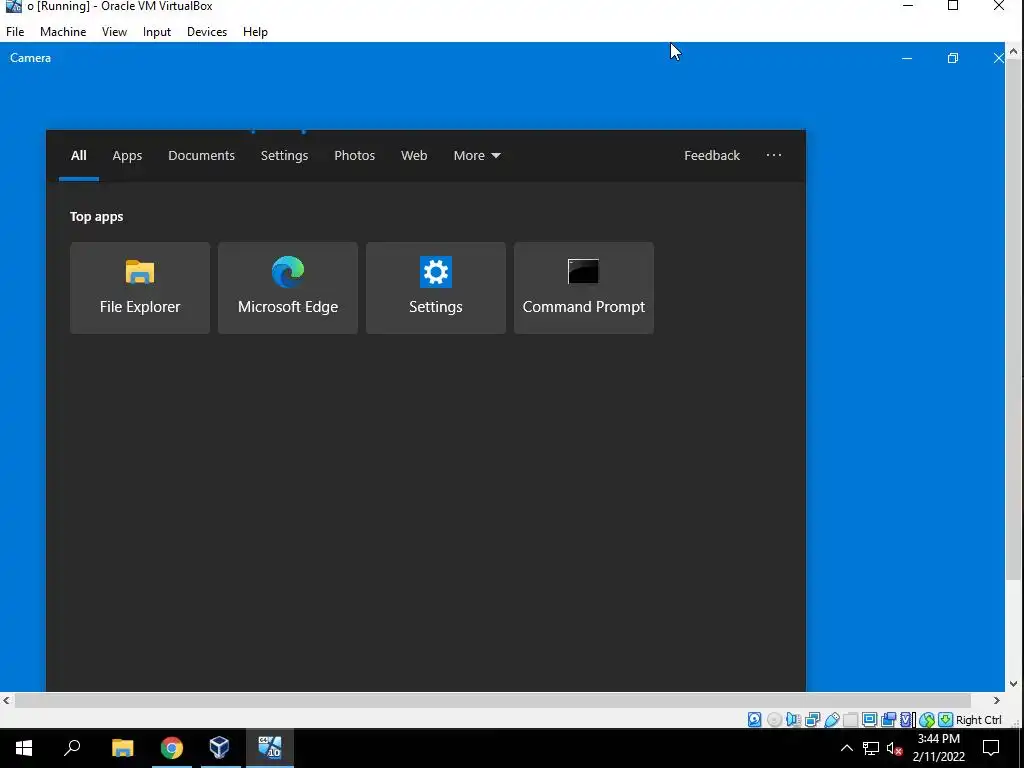1024x768 pixels.
Task: Open taskbar Search magnifier
Action: [72, 748]
